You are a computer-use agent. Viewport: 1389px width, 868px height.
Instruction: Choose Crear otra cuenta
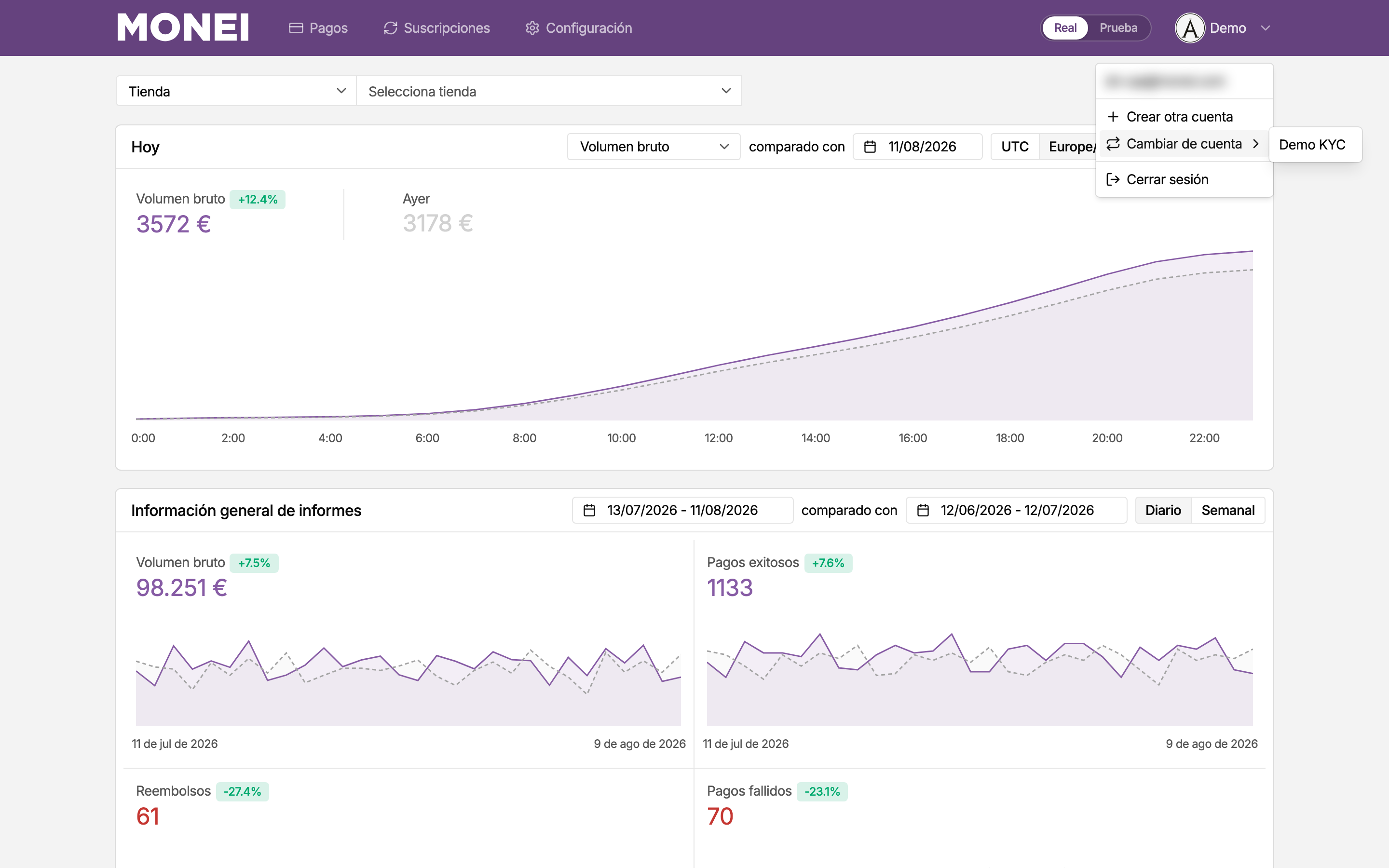1184,117
